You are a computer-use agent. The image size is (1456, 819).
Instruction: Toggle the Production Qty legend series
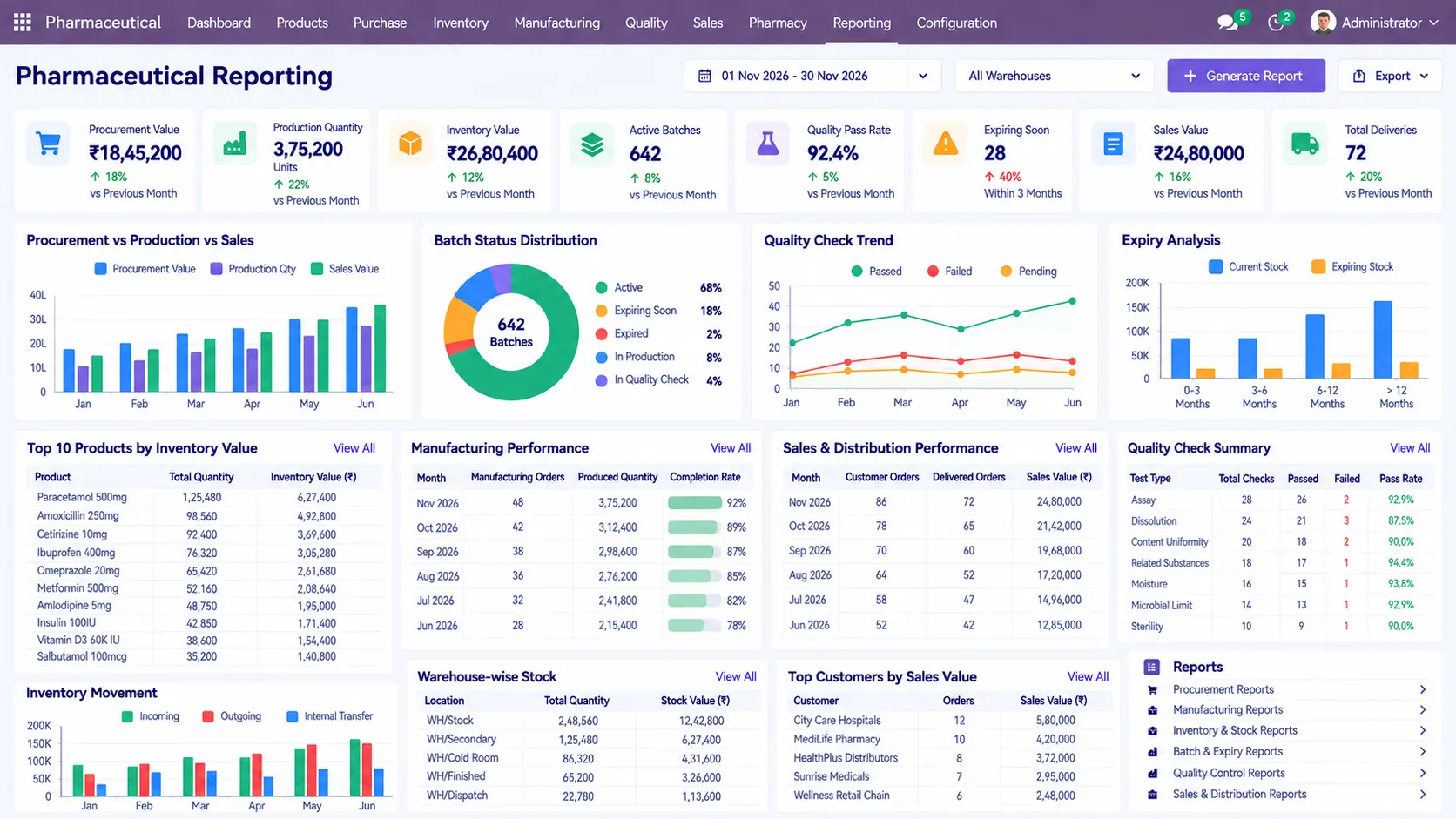tap(253, 269)
